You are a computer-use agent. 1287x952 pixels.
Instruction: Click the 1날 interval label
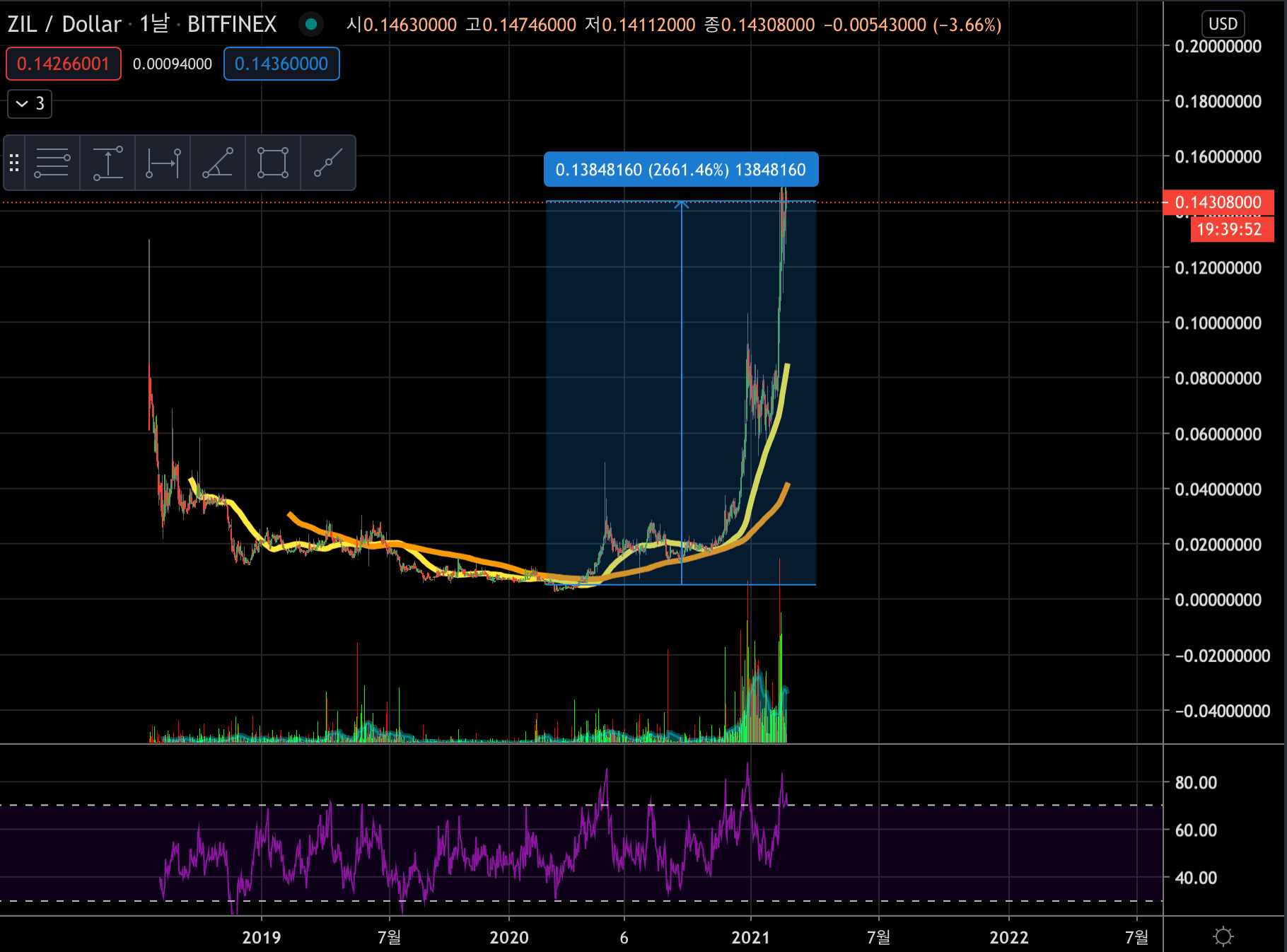pyautogui.click(x=154, y=24)
